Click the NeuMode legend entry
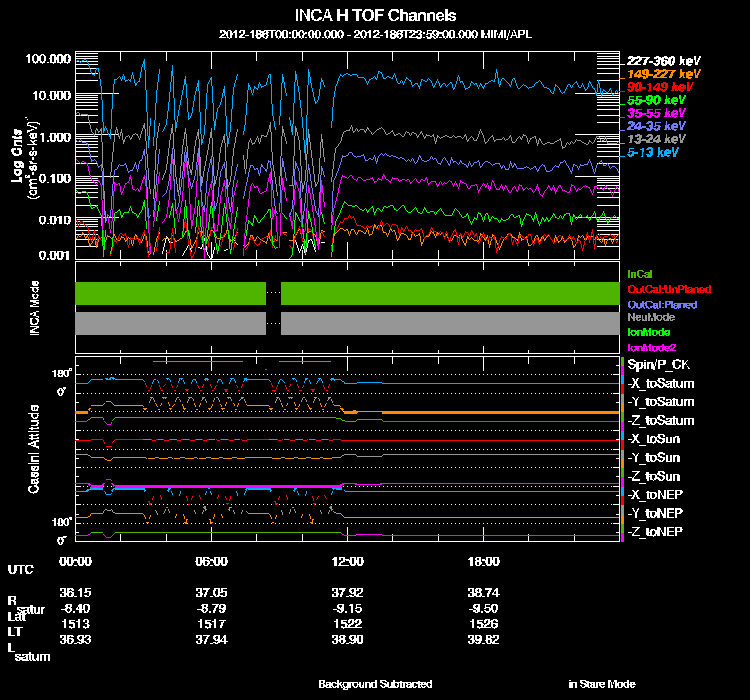This screenshot has height=700, width=750. coord(650,317)
